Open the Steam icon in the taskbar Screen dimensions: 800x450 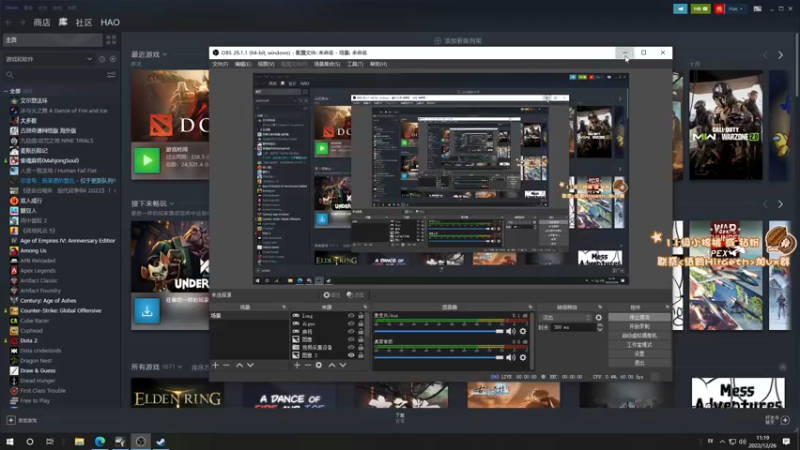161,441
